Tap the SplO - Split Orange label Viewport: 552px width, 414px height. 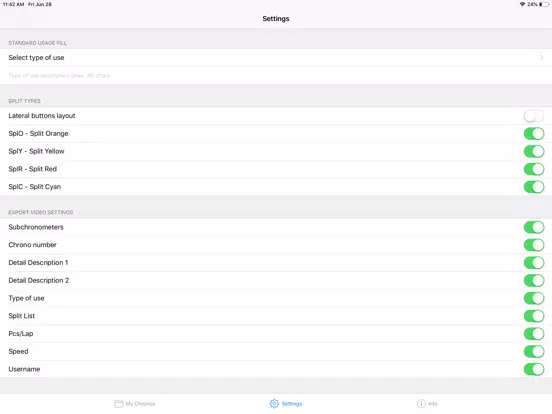(38, 134)
